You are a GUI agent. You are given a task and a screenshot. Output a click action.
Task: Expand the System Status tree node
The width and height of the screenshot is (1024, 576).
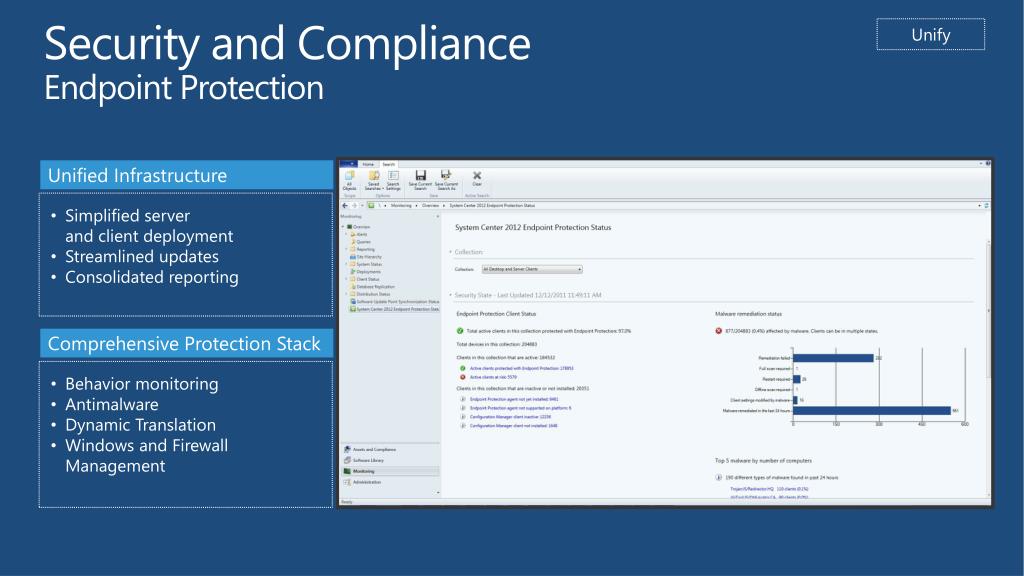pos(347,264)
